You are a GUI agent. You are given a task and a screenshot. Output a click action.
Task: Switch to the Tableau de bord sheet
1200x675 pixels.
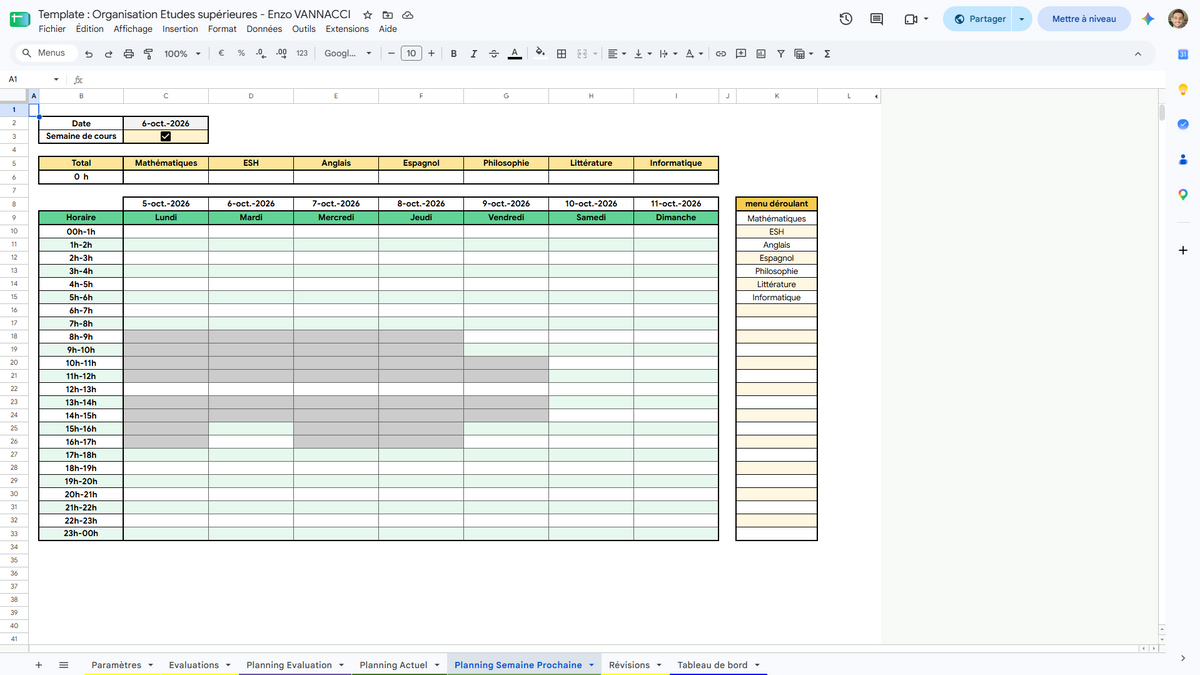click(712, 665)
